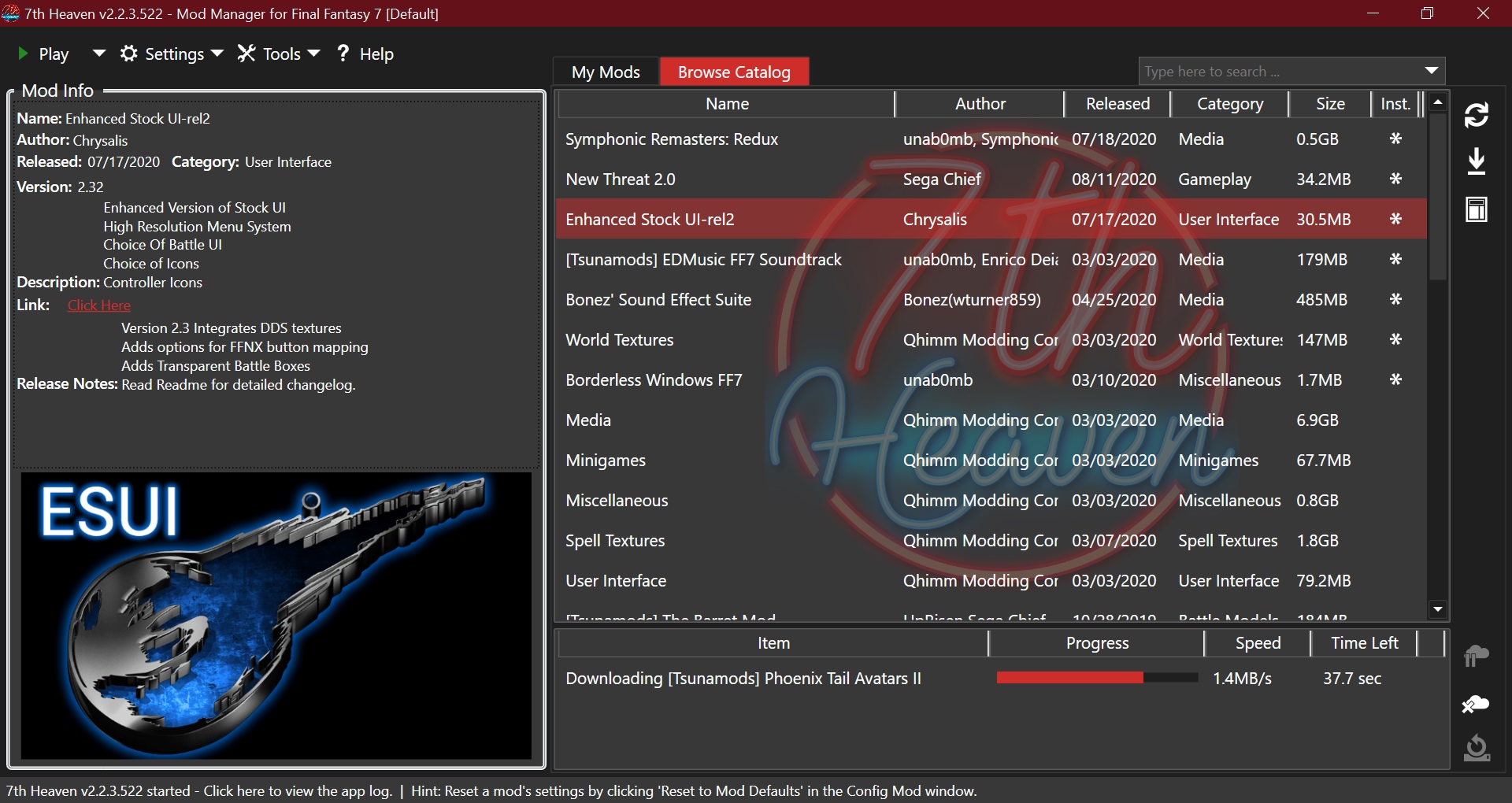Expand the Tools dropdown arrow
The height and width of the screenshot is (803, 1512).
[x=313, y=54]
